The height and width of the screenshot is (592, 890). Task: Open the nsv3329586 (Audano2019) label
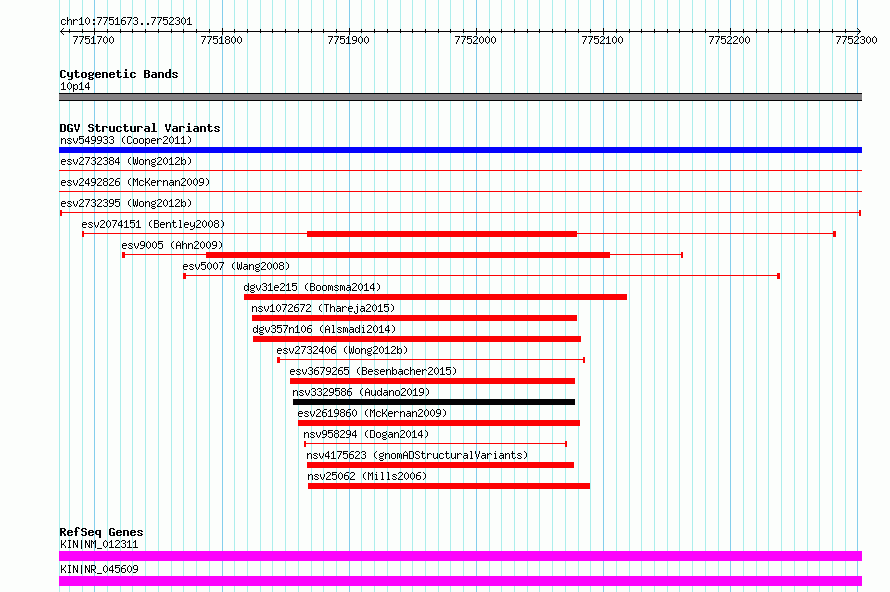click(361, 392)
